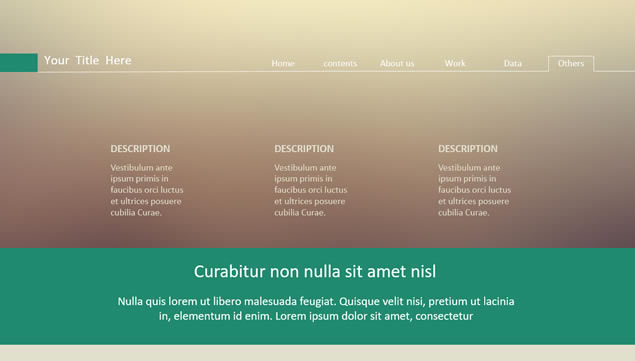Open the Data menu item
Screen dimensions: 635x361
tap(512, 63)
